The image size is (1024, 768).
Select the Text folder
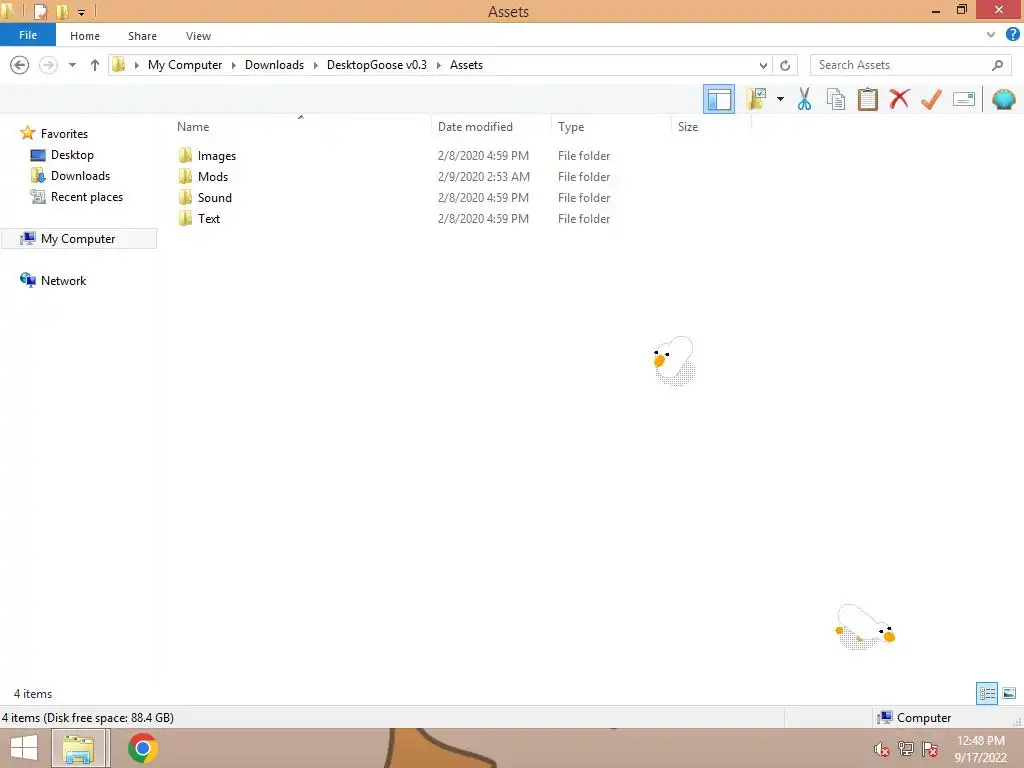209,218
